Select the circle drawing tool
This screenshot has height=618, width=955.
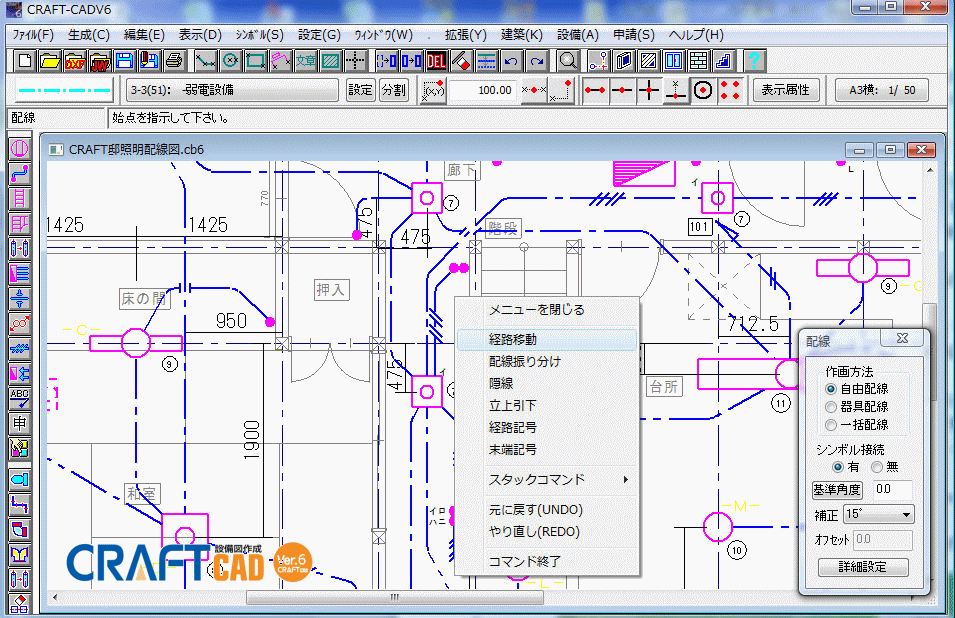[x=230, y=61]
